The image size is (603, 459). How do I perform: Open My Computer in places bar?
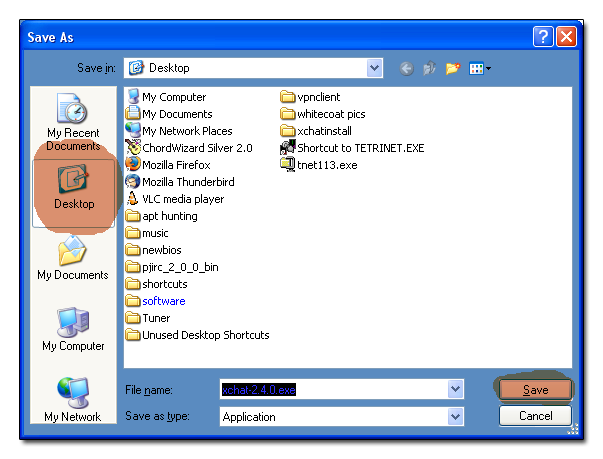pos(73,329)
